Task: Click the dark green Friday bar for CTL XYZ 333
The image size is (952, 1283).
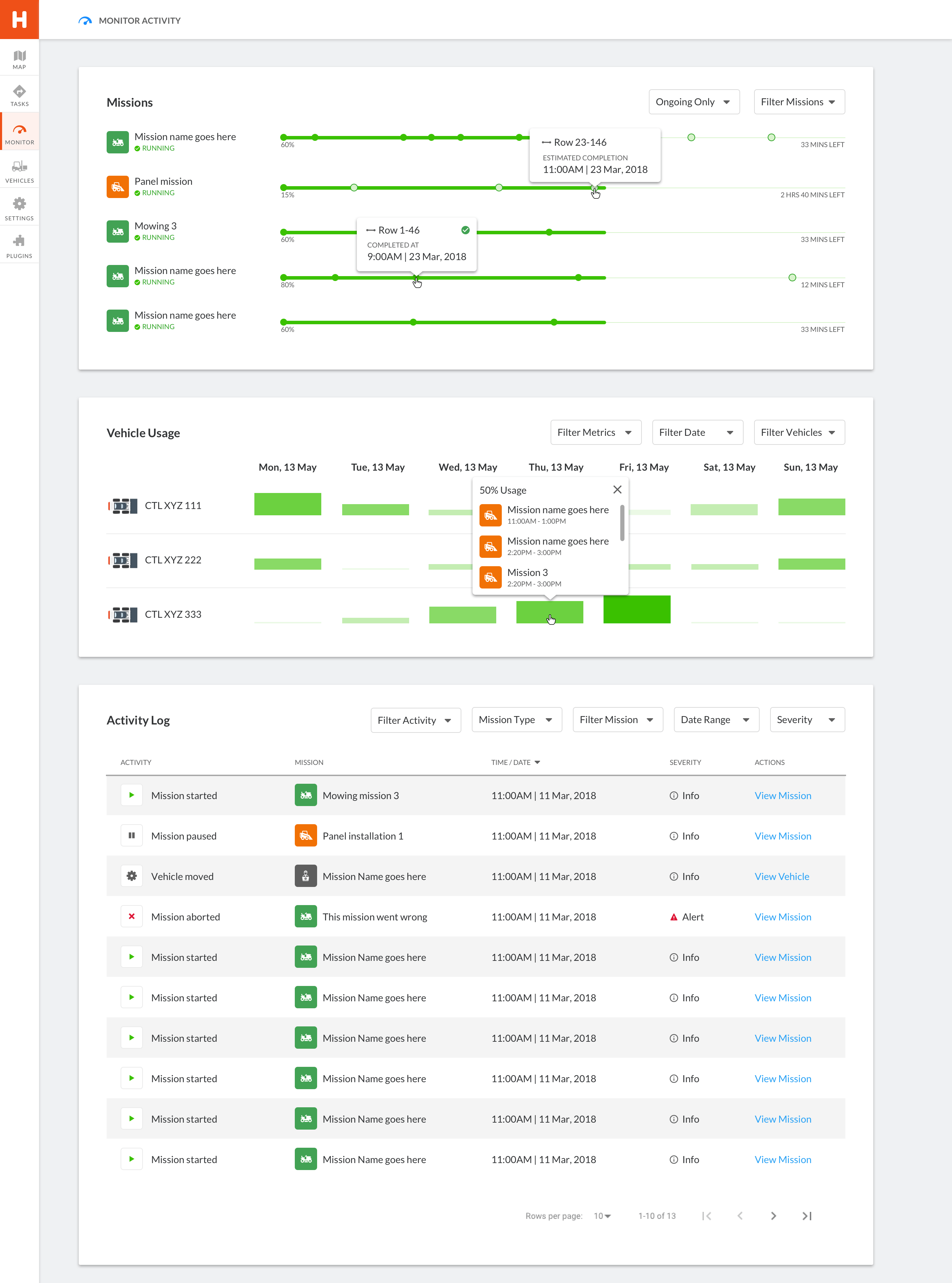Action: [636, 609]
